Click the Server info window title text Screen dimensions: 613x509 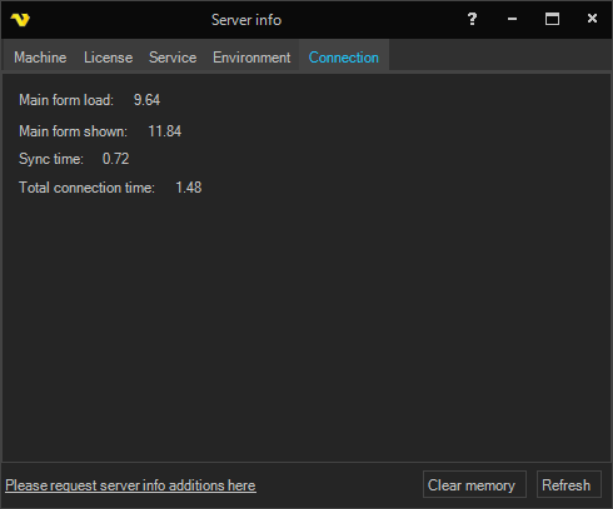(x=246, y=20)
